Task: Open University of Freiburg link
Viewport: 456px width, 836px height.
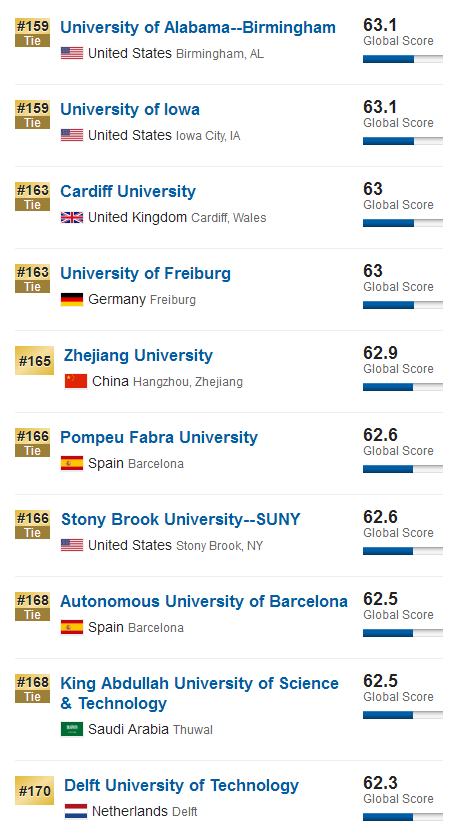Action: coord(146,274)
